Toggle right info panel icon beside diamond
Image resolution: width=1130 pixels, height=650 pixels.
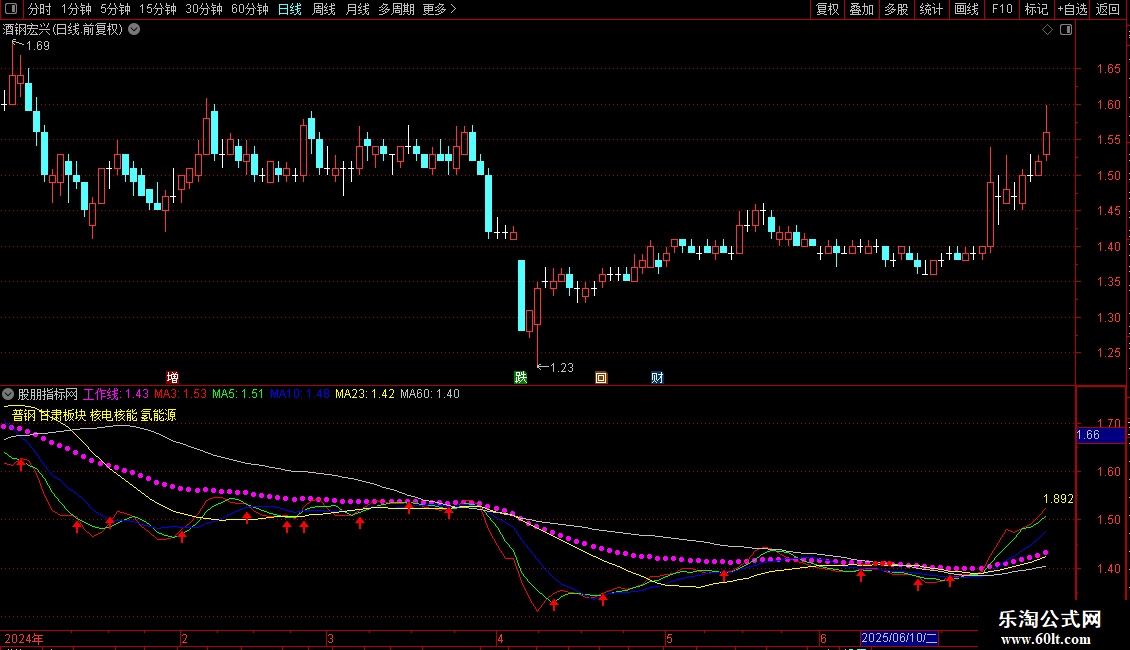pyautogui.click(x=1066, y=30)
